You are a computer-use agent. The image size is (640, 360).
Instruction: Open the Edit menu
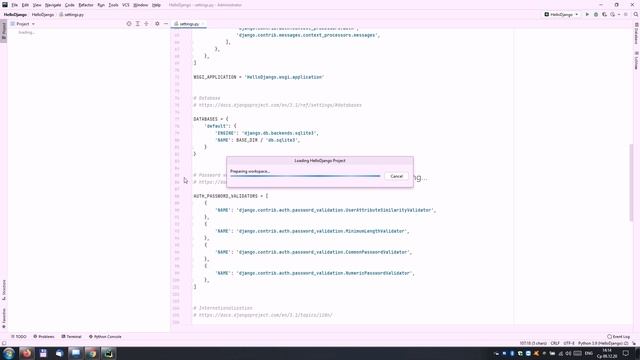25,5
